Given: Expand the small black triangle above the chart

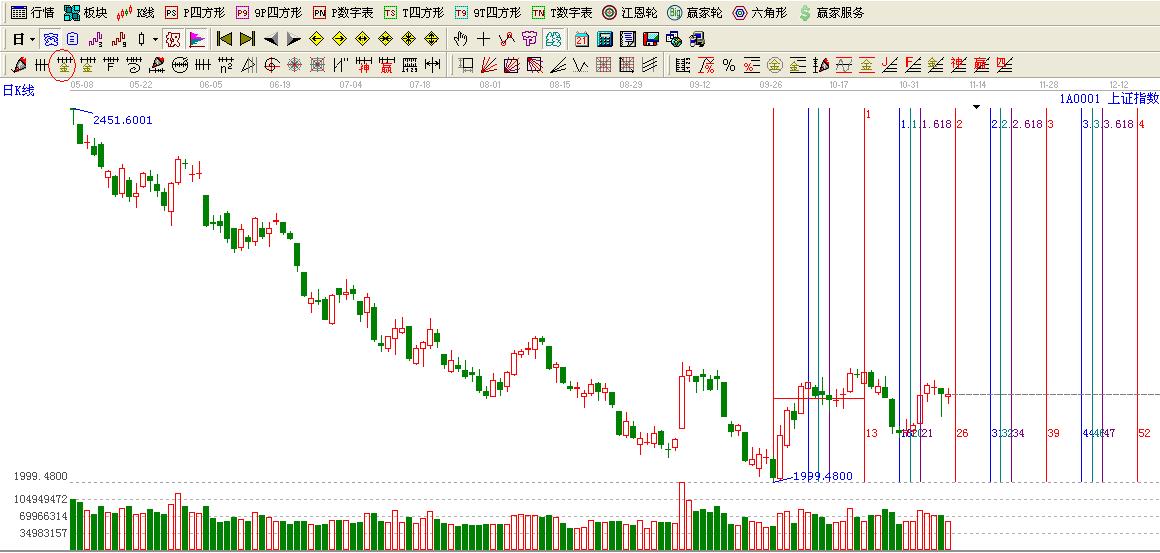Looking at the screenshot, I should (976, 106).
